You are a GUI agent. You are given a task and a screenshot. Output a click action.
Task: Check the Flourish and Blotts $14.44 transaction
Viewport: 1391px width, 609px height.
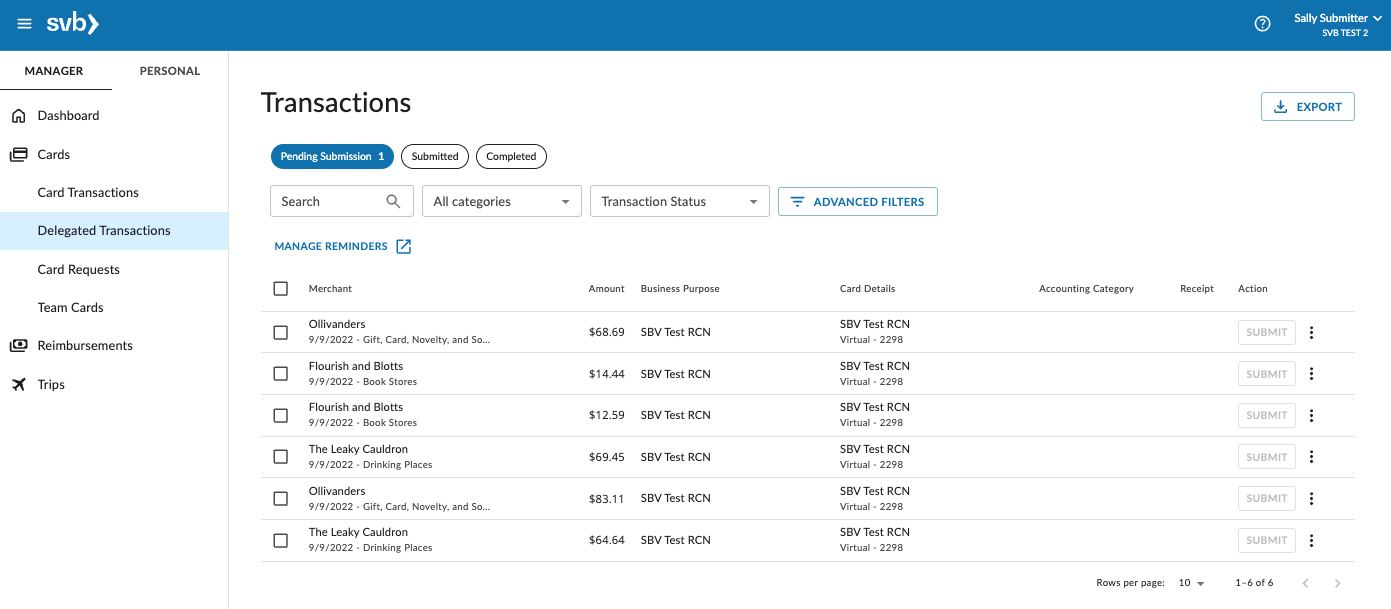coord(281,374)
